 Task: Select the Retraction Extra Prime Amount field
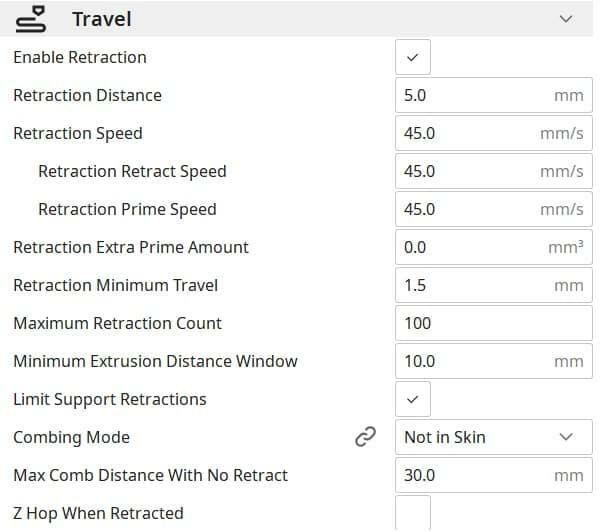click(x=494, y=247)
